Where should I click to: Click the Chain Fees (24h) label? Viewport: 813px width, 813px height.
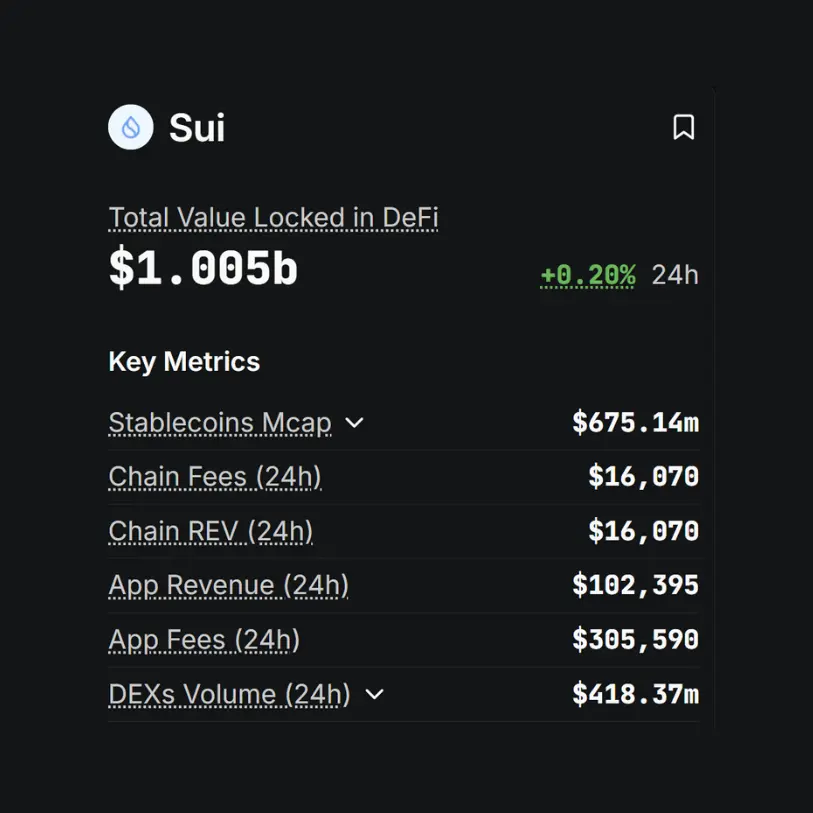[215, 477]
